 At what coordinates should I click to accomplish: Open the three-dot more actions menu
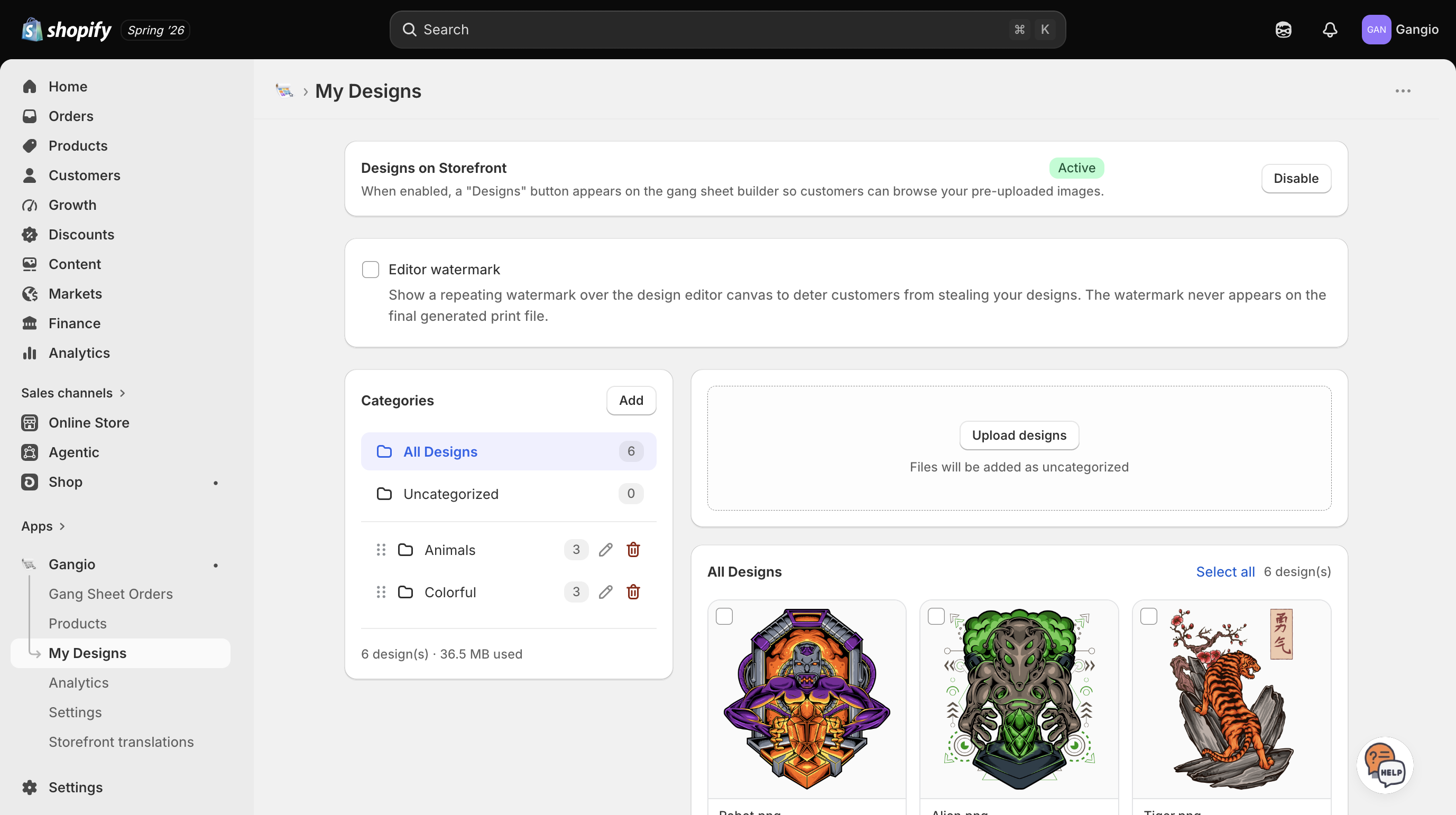pyautogui.click(x=1402, y=90)
